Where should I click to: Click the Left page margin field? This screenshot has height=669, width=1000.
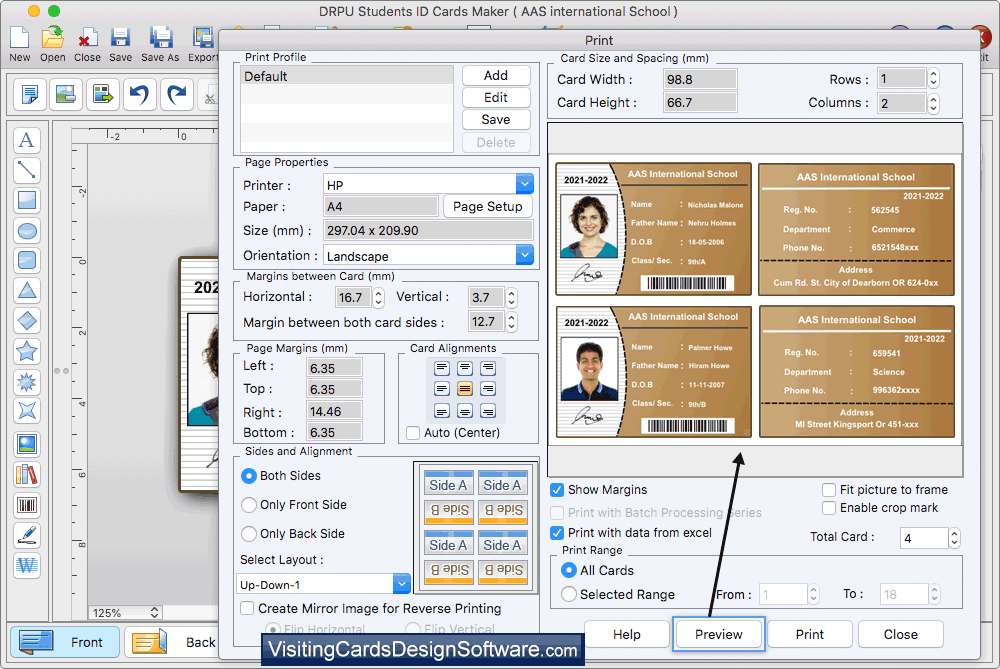pos(334,368)
